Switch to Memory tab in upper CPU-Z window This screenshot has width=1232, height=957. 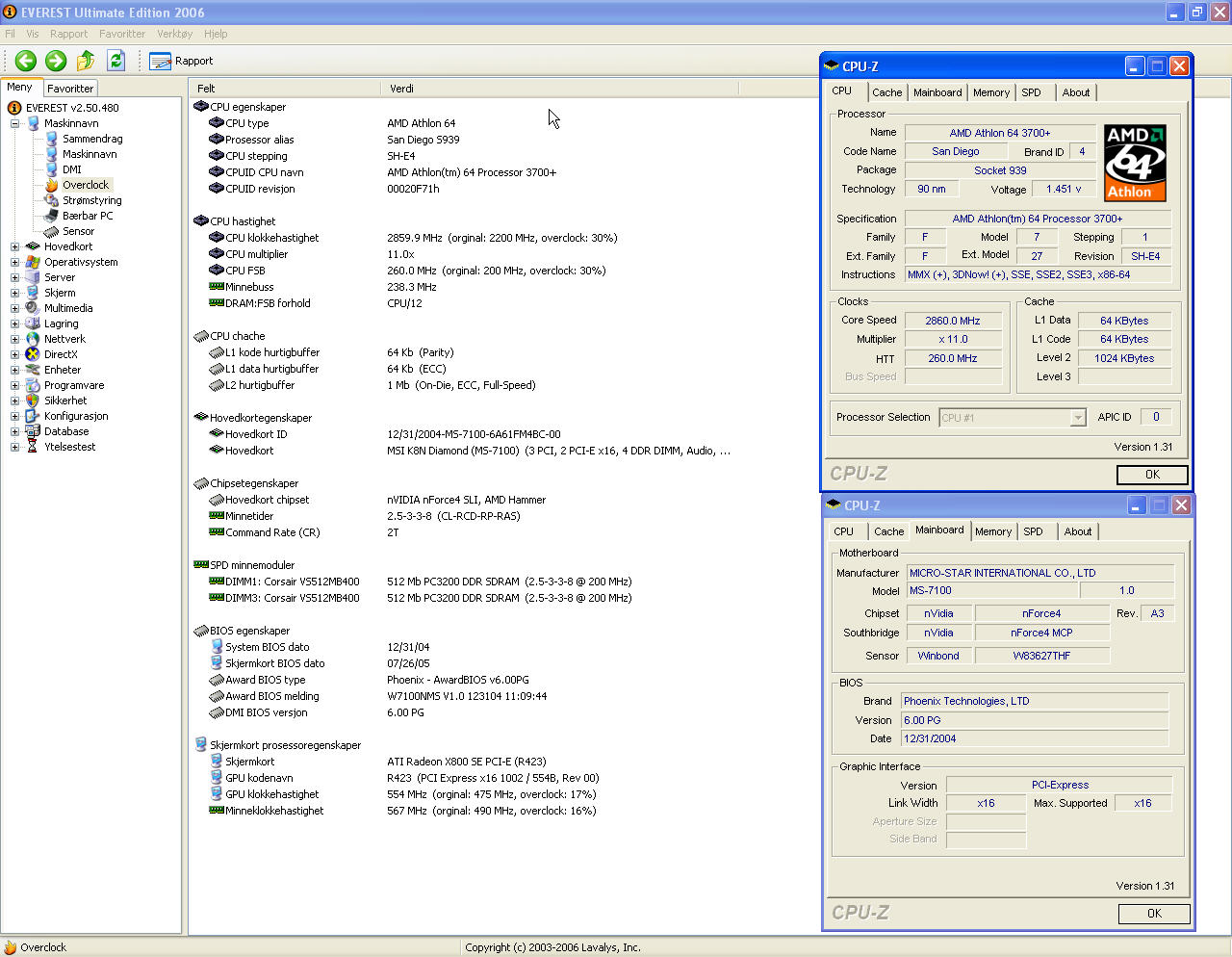pos(990,92)
